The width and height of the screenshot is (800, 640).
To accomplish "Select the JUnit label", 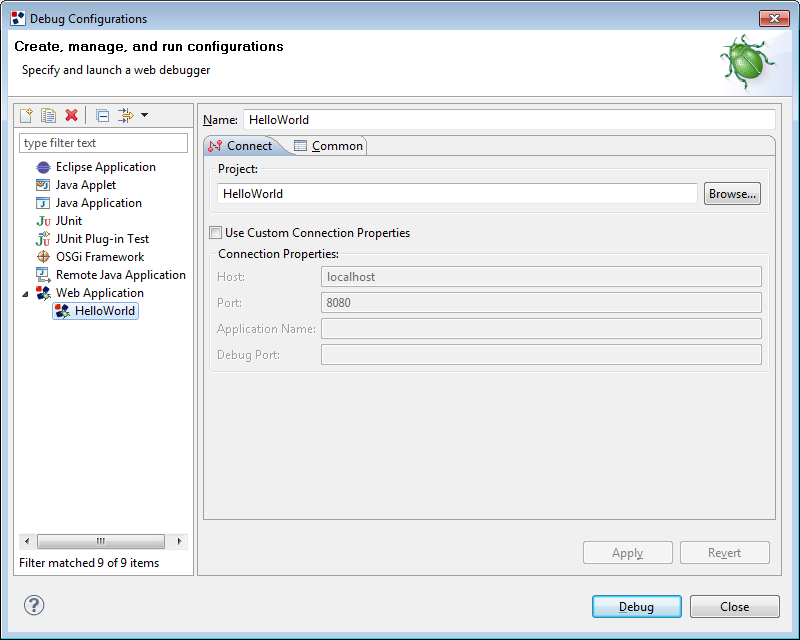I will tap(69, 221).
